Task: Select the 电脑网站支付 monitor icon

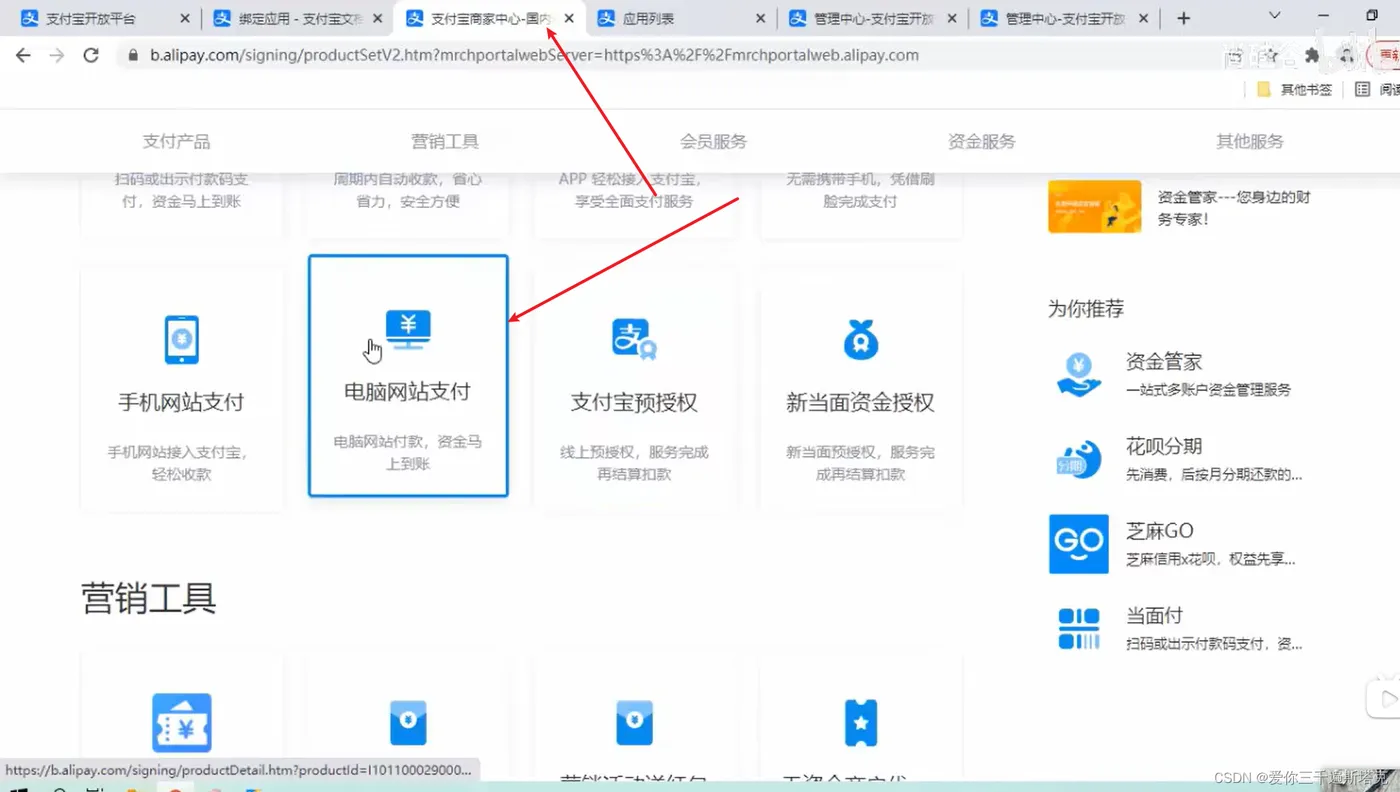Action: click(408, 329)
